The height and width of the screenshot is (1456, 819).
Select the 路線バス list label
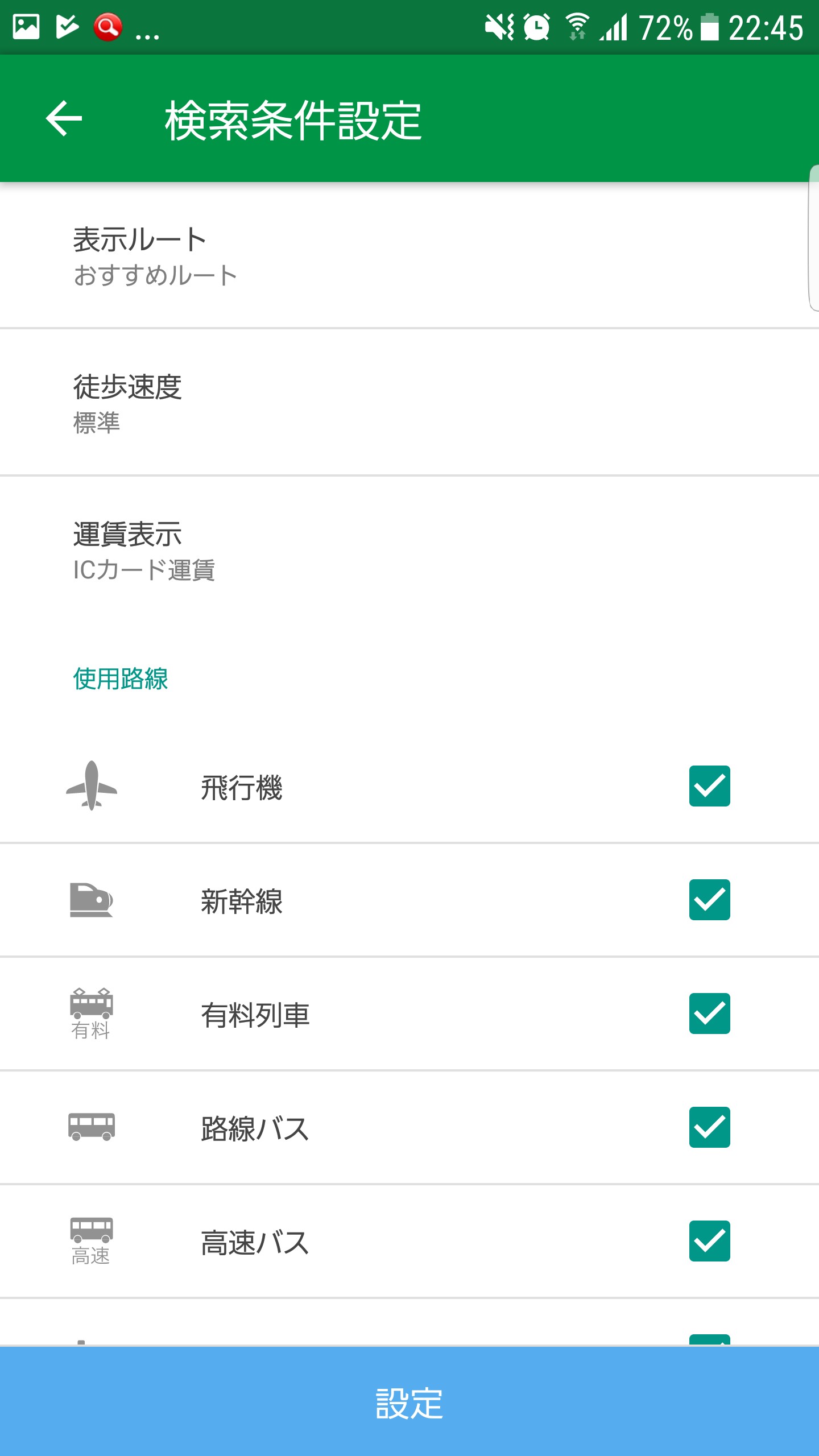[x=255, y=1128]
